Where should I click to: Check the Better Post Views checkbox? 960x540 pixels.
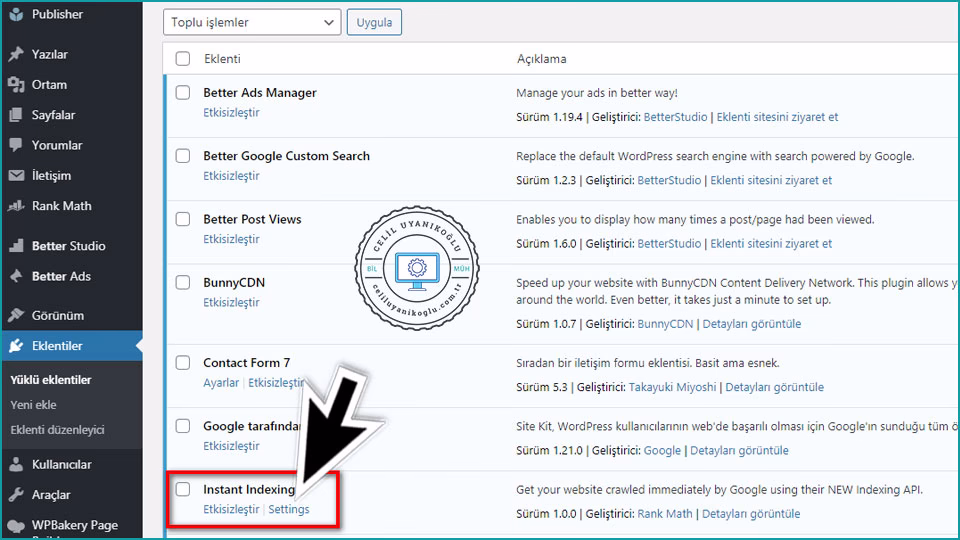(x=182, y=219)
